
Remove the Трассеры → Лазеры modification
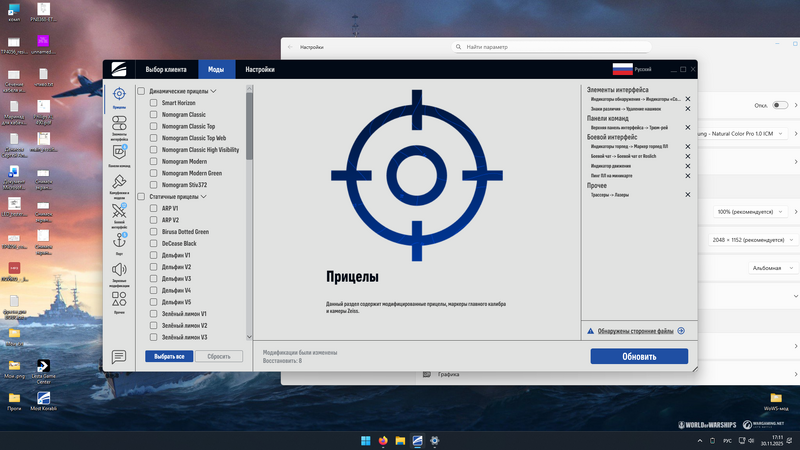click(x=687, y=195)
